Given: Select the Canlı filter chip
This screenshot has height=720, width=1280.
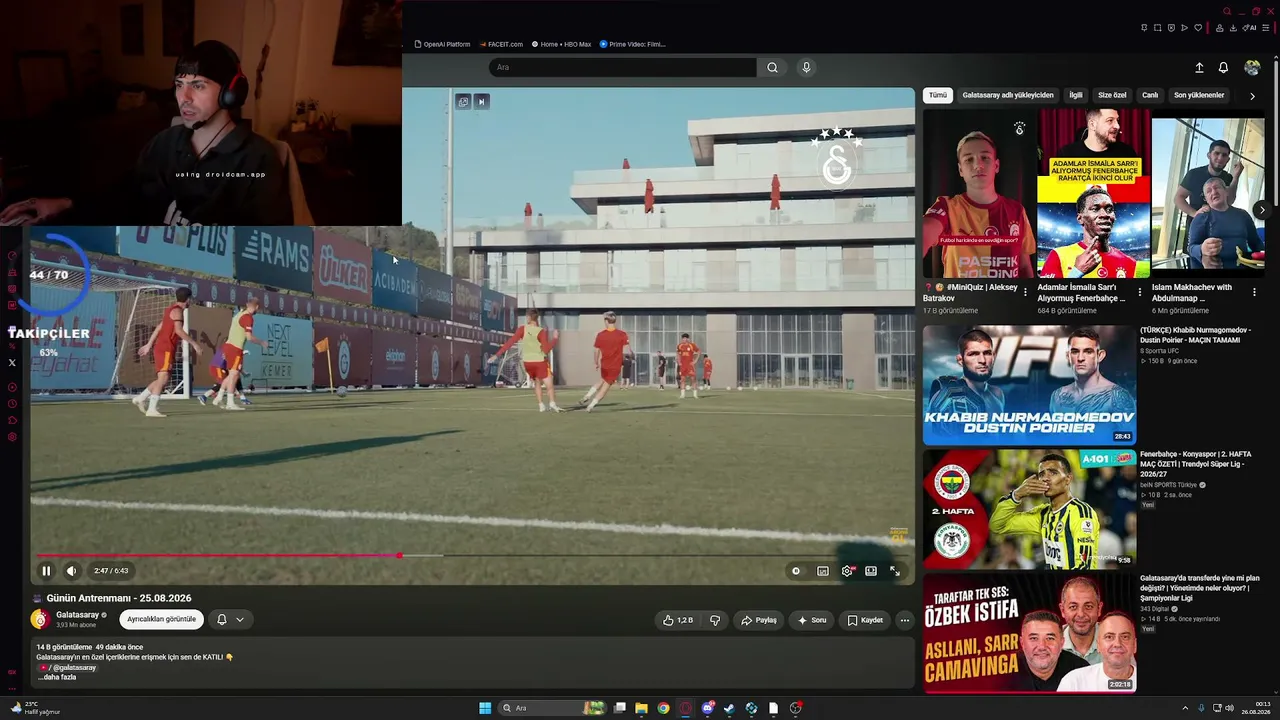Looking at the screenshot, I should click(x=1150, y=95).
